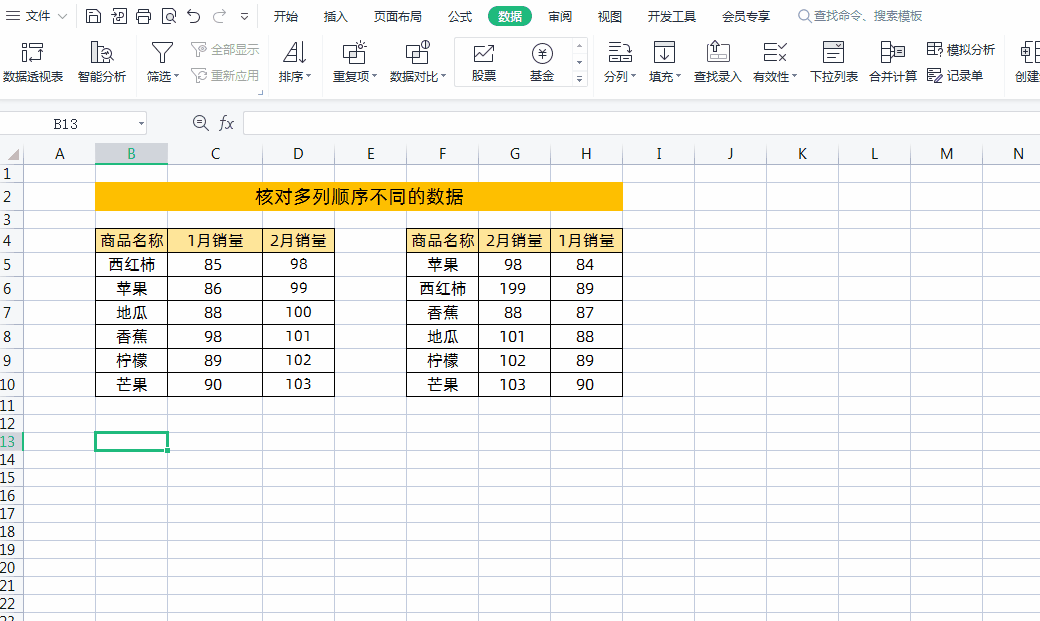Click the left table's 1月销量 header cell
Image resolution: width=1040 pixels, height=621 pixels.
[215, 240]
